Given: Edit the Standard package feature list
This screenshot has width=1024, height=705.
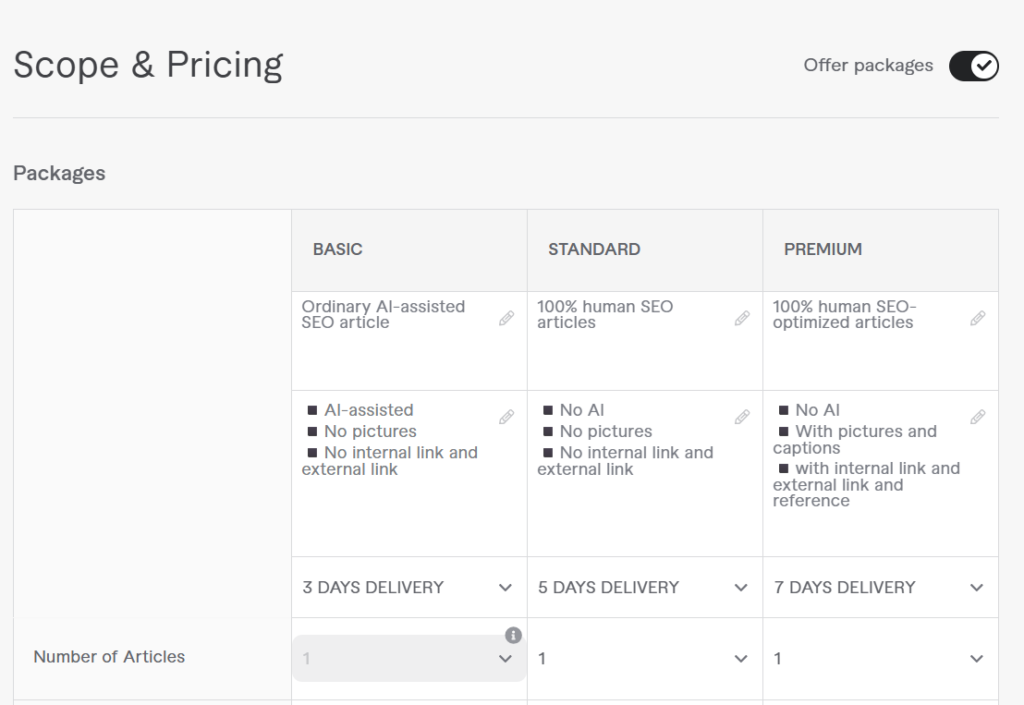Looking at the screenshot, I should tap(742, 417).
